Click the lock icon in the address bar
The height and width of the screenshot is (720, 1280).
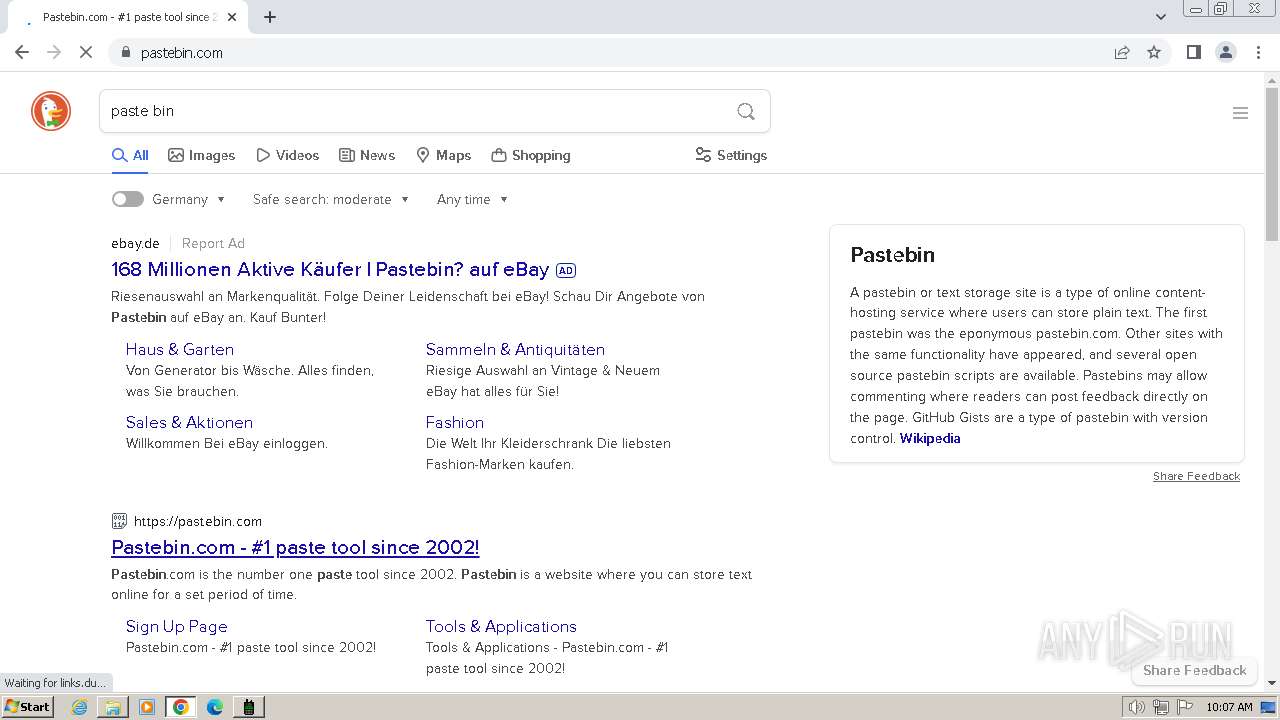[125, 52]
